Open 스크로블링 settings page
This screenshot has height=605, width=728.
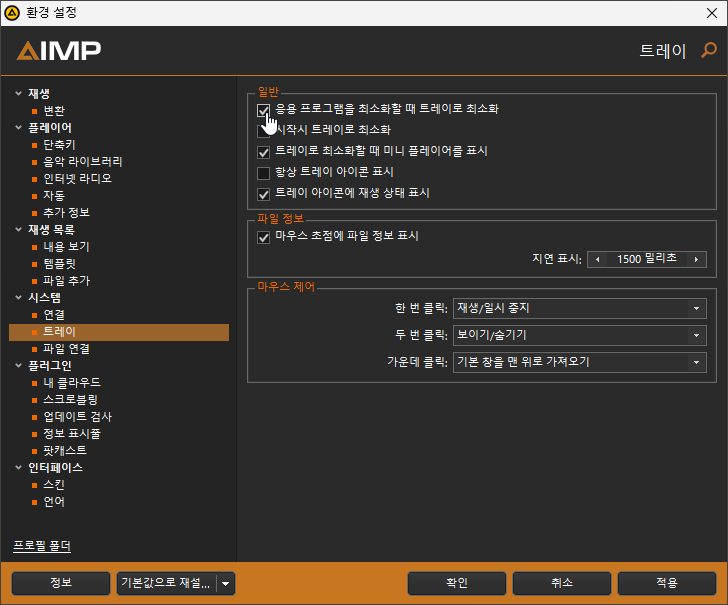[x=71, y=400]
